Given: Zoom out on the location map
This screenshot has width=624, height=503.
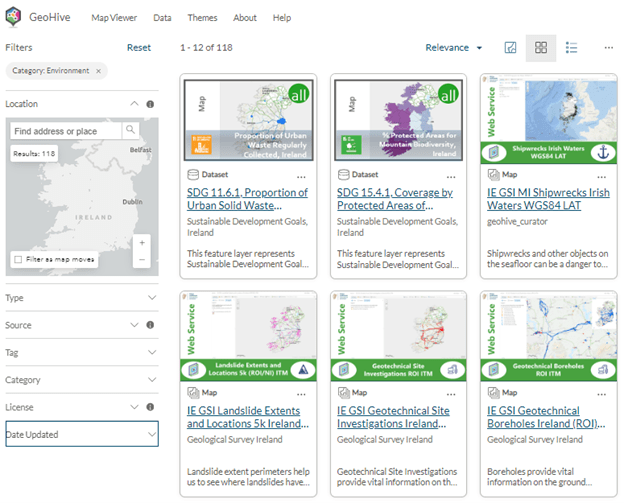Looking at the screenshot, I should coord(142,259).
